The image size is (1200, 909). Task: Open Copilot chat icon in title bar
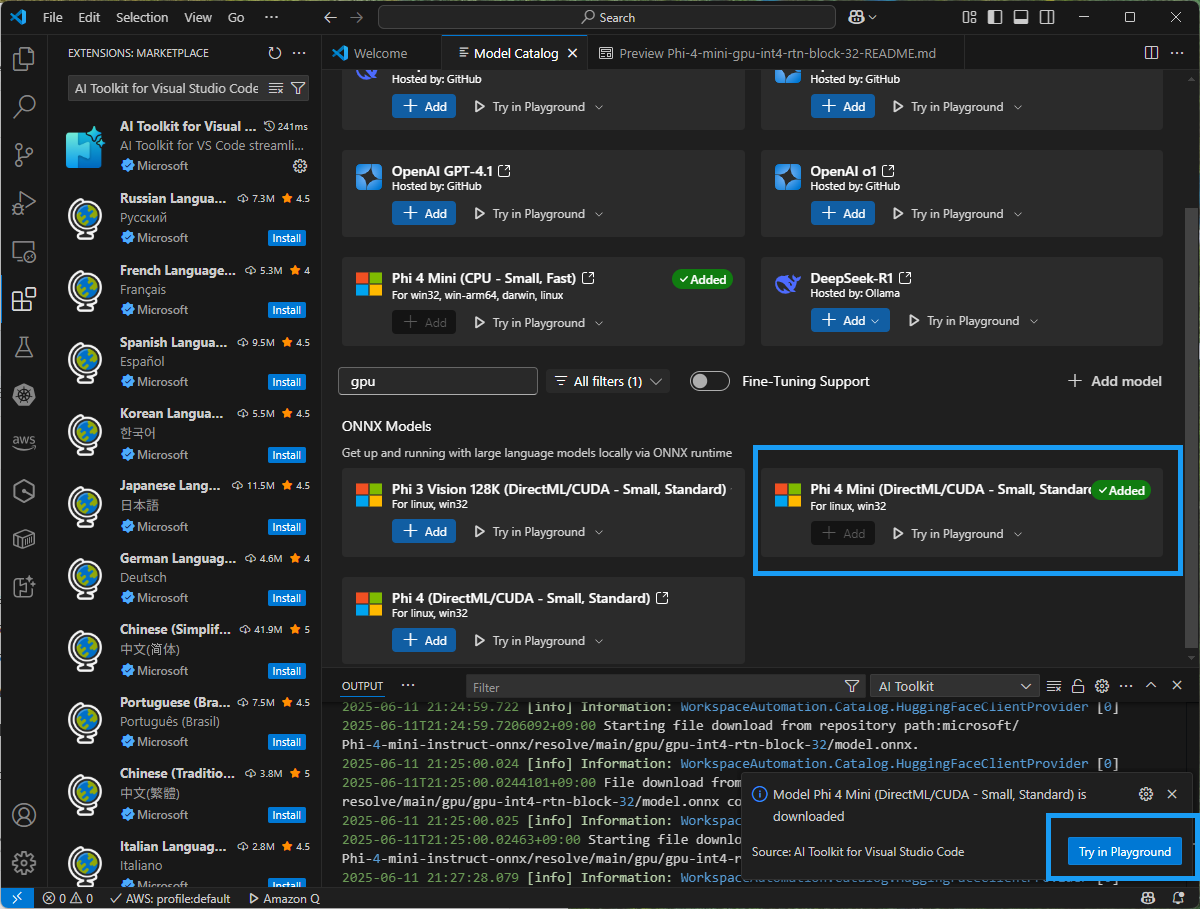tap(857, 17)
